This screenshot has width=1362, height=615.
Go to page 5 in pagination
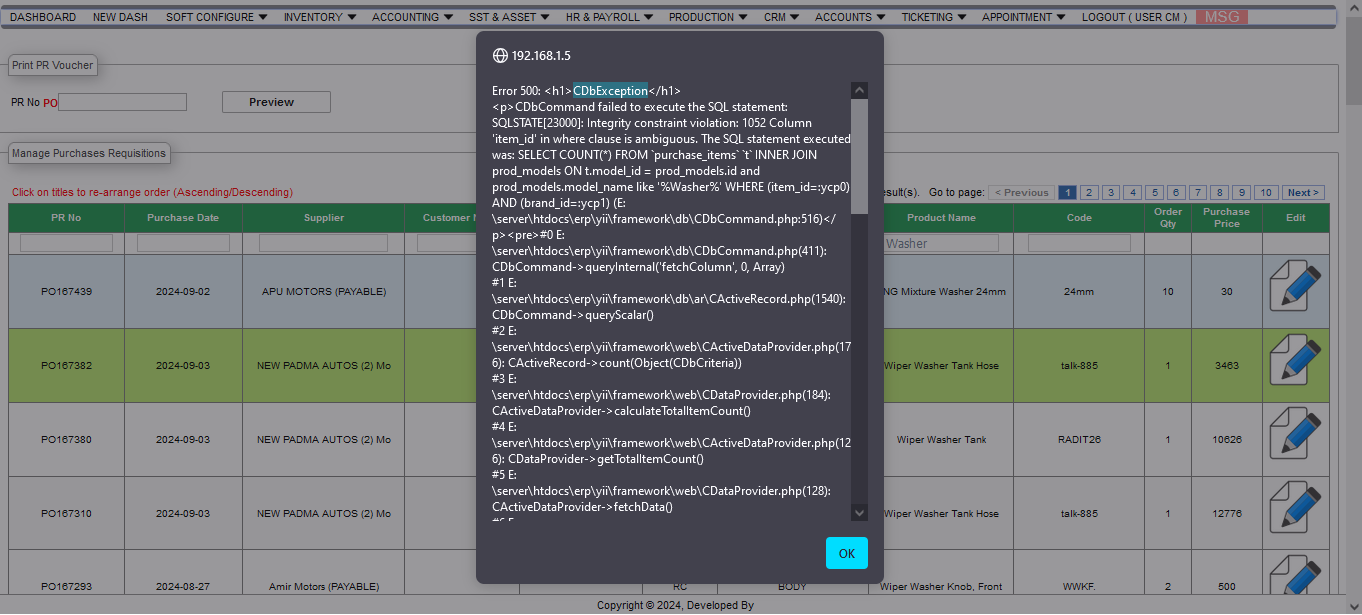(x=1154, y=193)
